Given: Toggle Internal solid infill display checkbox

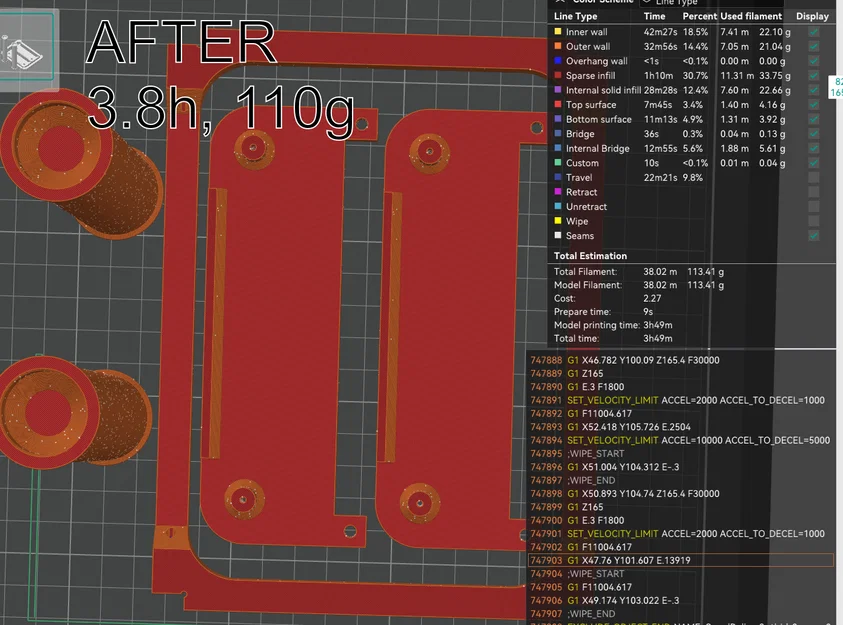Looking at the screenshot, I should pos(814,90).
